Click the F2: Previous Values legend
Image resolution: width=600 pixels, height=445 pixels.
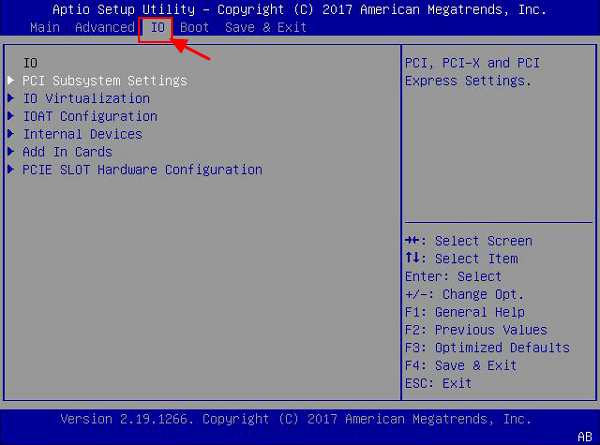pyautogui.click(x=476, y=330)
